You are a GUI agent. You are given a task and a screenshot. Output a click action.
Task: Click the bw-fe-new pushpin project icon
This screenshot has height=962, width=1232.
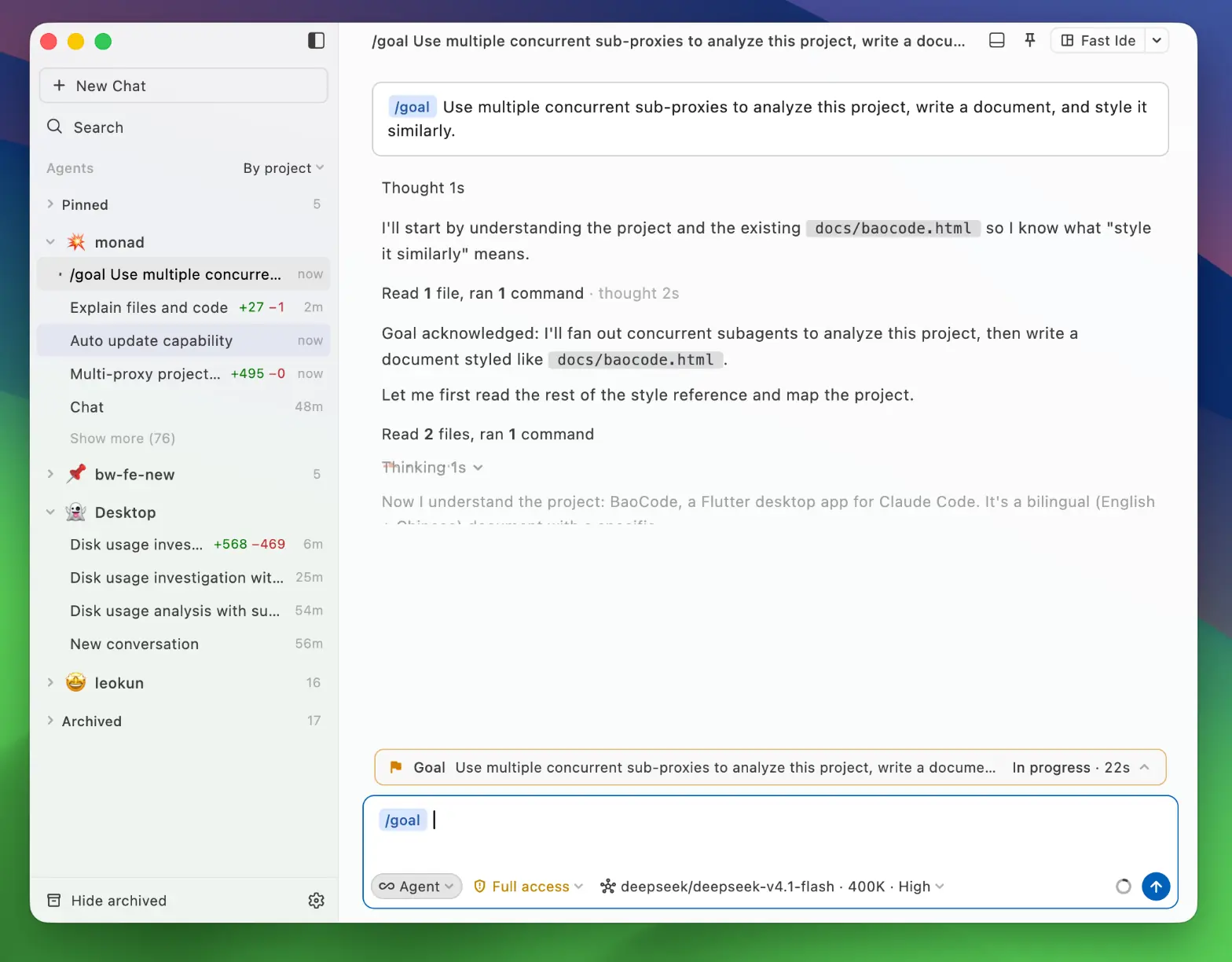pos(76,474)
